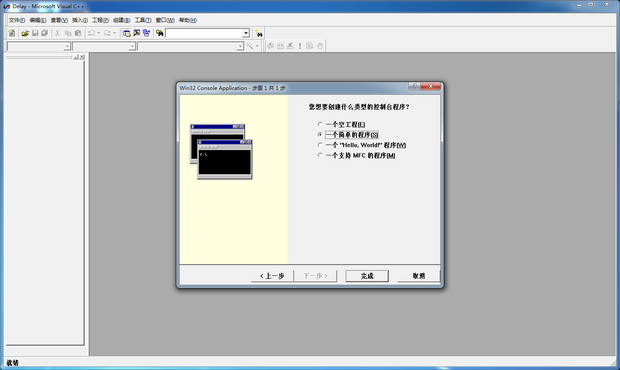
Task: Click the Copy toolbar icon
Action: tap(68, 33)
